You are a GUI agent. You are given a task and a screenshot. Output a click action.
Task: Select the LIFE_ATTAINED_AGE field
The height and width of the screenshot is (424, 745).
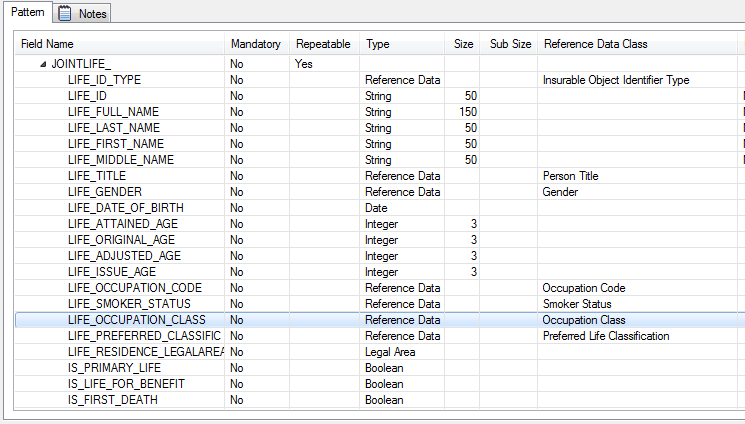point(123,224)
